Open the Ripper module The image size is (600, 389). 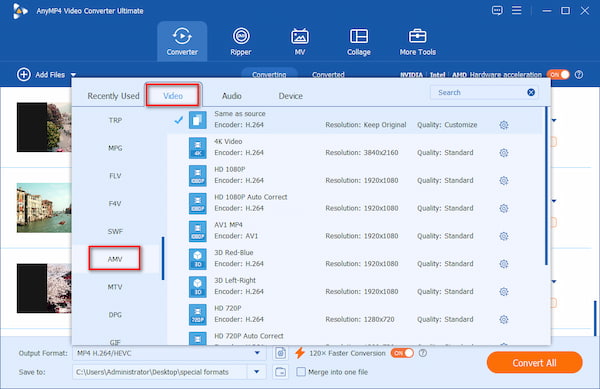(x=241, y=42)
